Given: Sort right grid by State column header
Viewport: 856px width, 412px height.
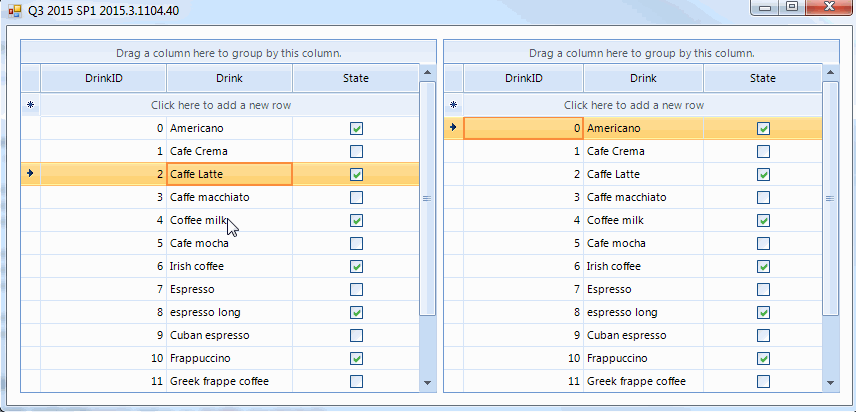Looking at the screenshot, I should (763, 78).
